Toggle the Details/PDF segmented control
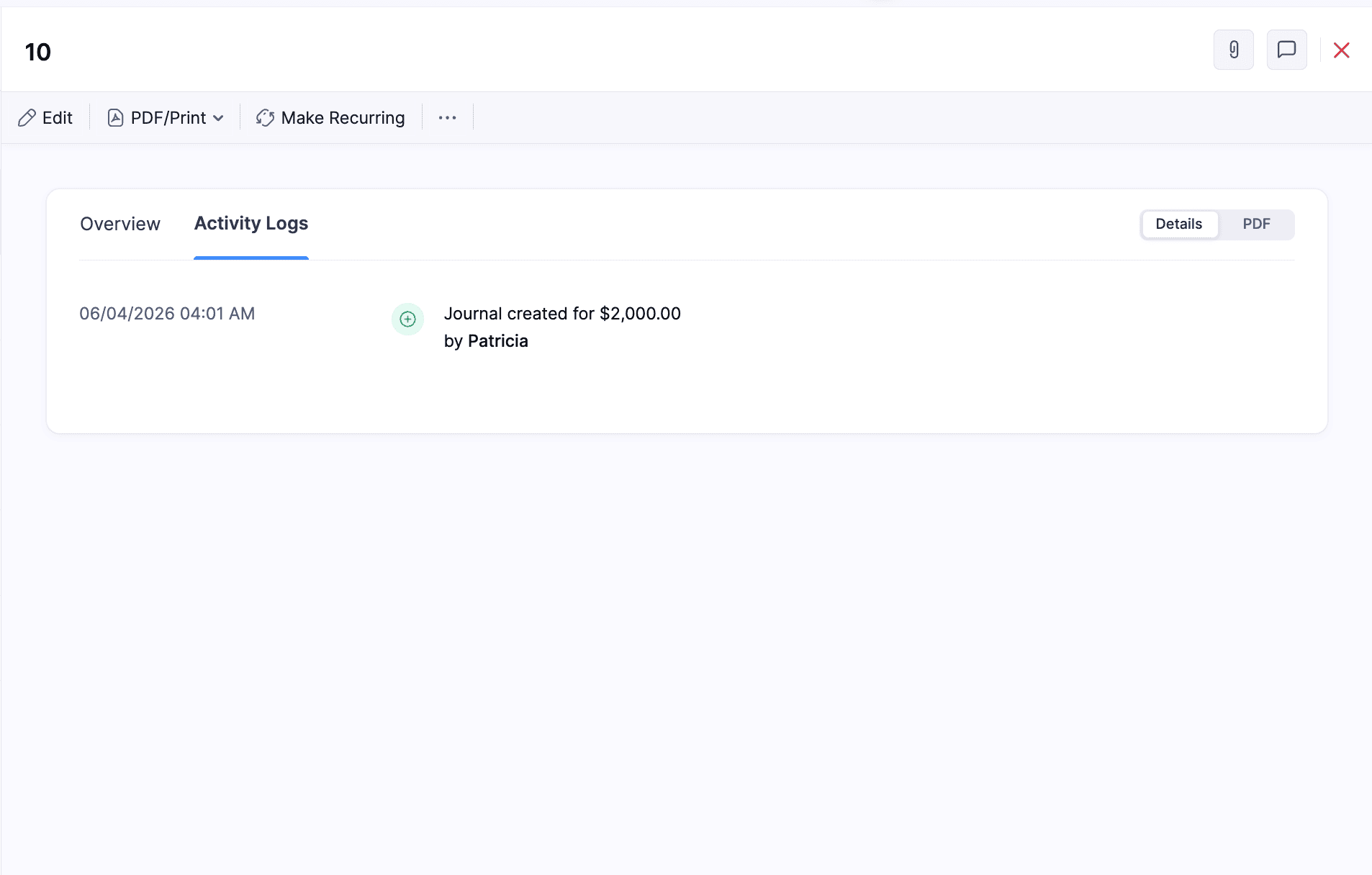Screen dimensions: 1372x875 coord(1217,224)
